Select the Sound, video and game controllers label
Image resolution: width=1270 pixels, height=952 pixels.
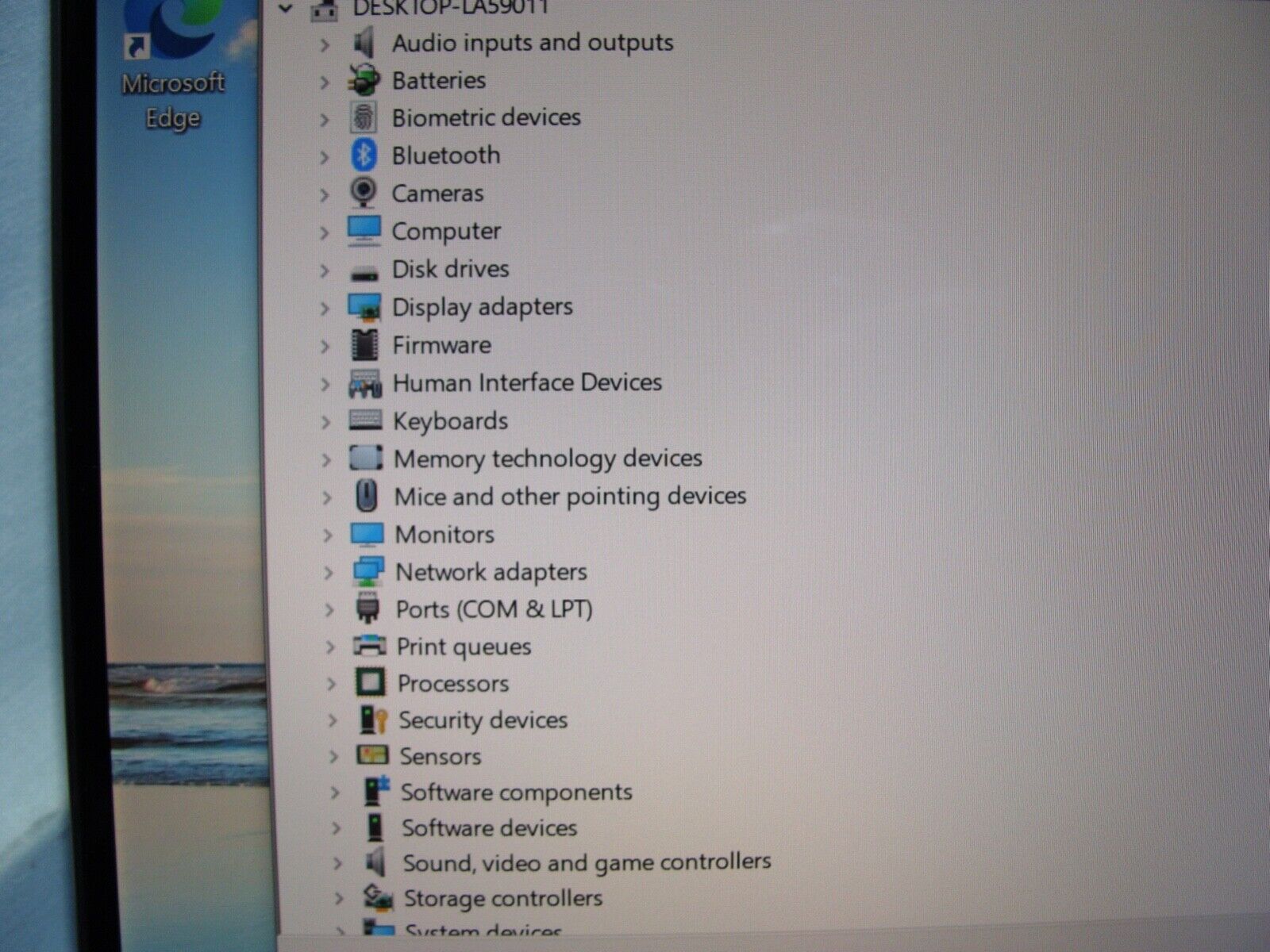587,862
